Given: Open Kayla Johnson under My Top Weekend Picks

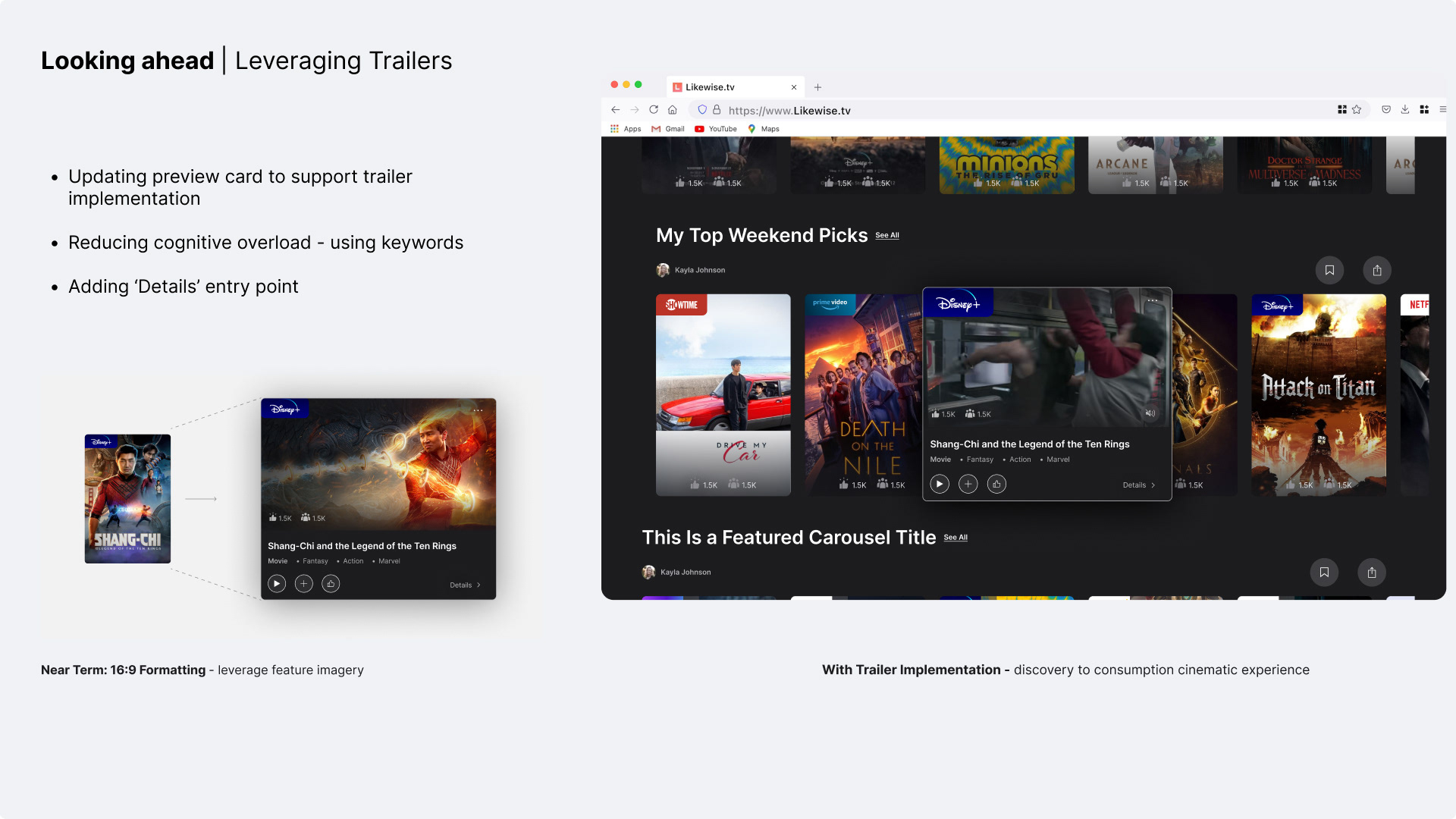Looking at the screenshot, I should 691,270.
